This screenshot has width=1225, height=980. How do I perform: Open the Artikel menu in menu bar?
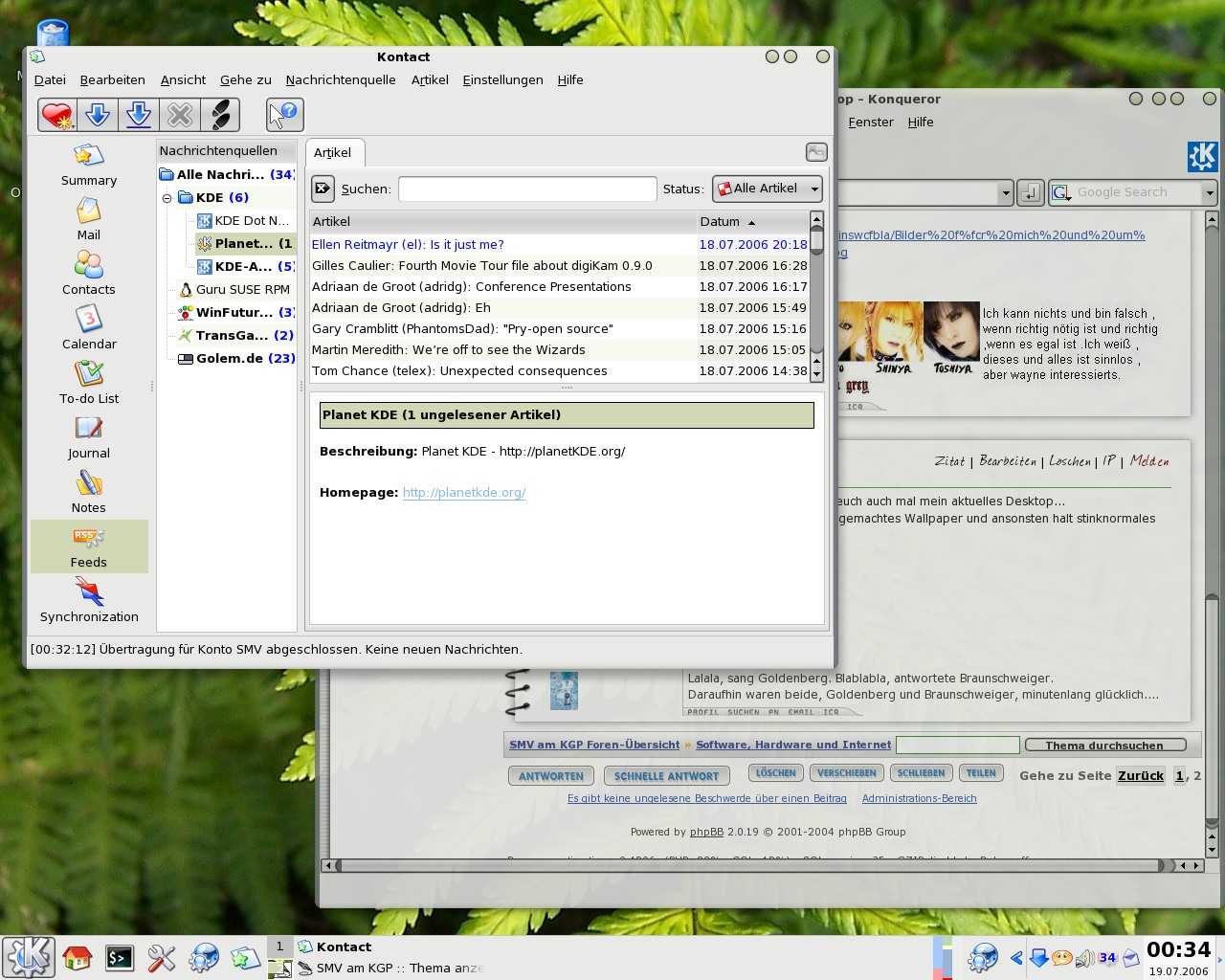pyautogui.click(x=430, y=80)
